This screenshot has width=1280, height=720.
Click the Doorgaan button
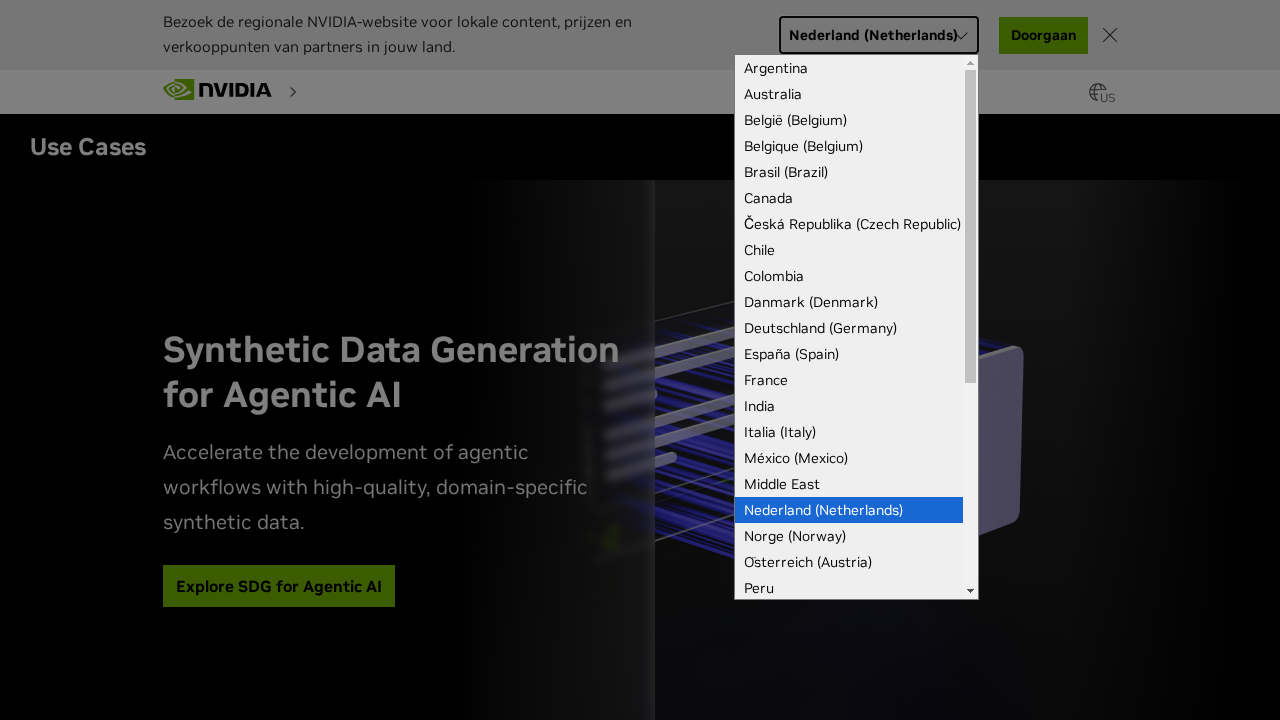click(x=1043, y=35)
